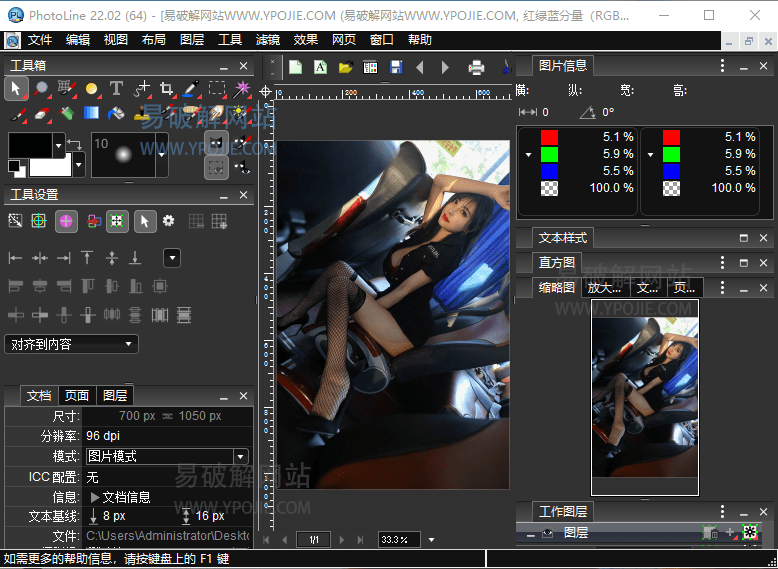The height and width of the screenshot is (569, 778).
Task: Select the Crop tool
Action: 166,89
